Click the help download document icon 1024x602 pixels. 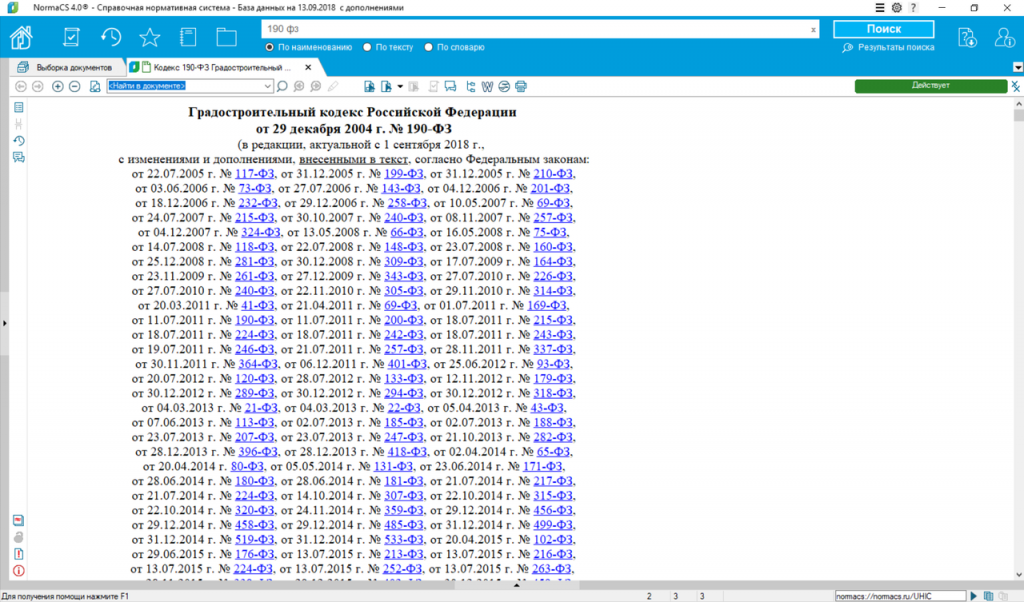(x=967, y=37)
